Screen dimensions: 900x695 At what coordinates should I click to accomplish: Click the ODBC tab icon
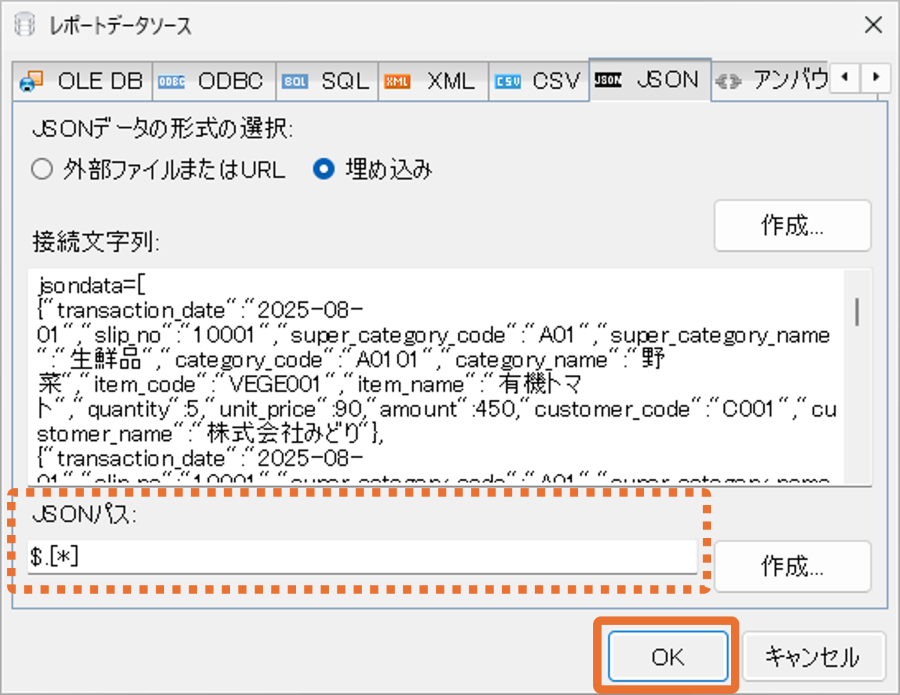click(x=171, y=81)
